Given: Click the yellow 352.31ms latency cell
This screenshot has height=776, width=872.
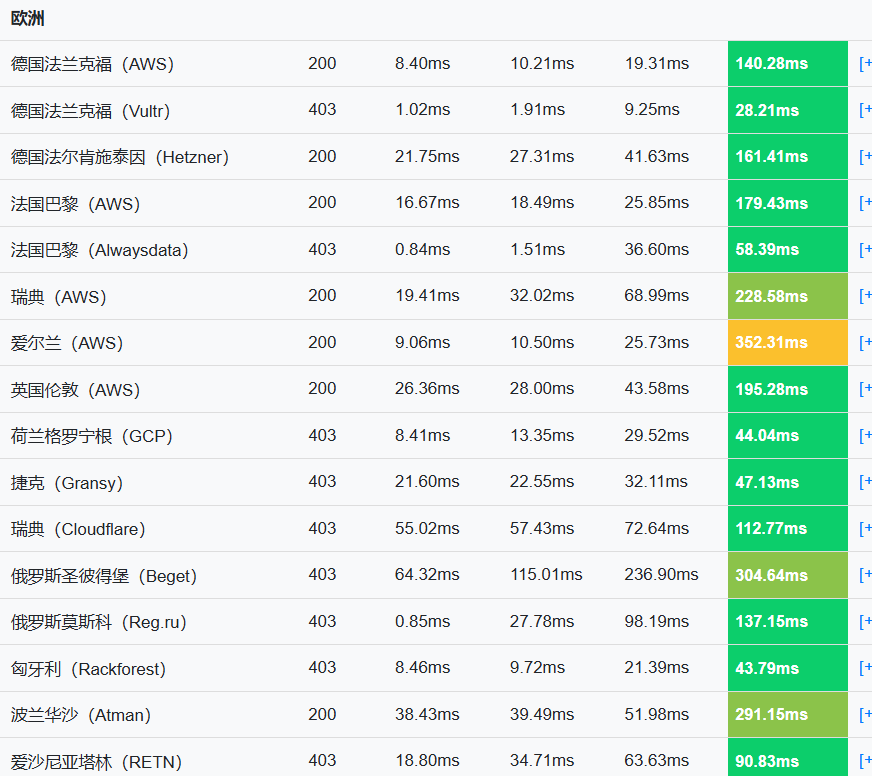Looking at the screenshot, I should 787,342.
